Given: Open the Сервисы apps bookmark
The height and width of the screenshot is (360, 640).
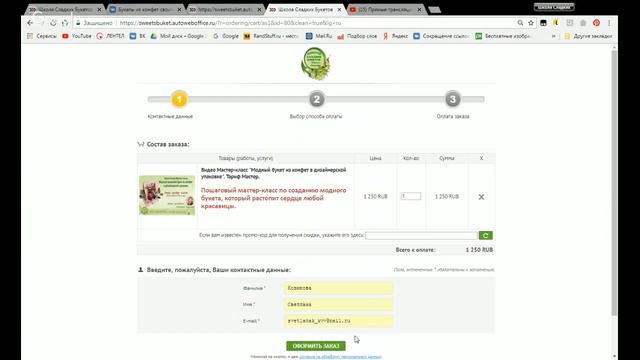Looking at the screenshot, I should coord(42,36).
